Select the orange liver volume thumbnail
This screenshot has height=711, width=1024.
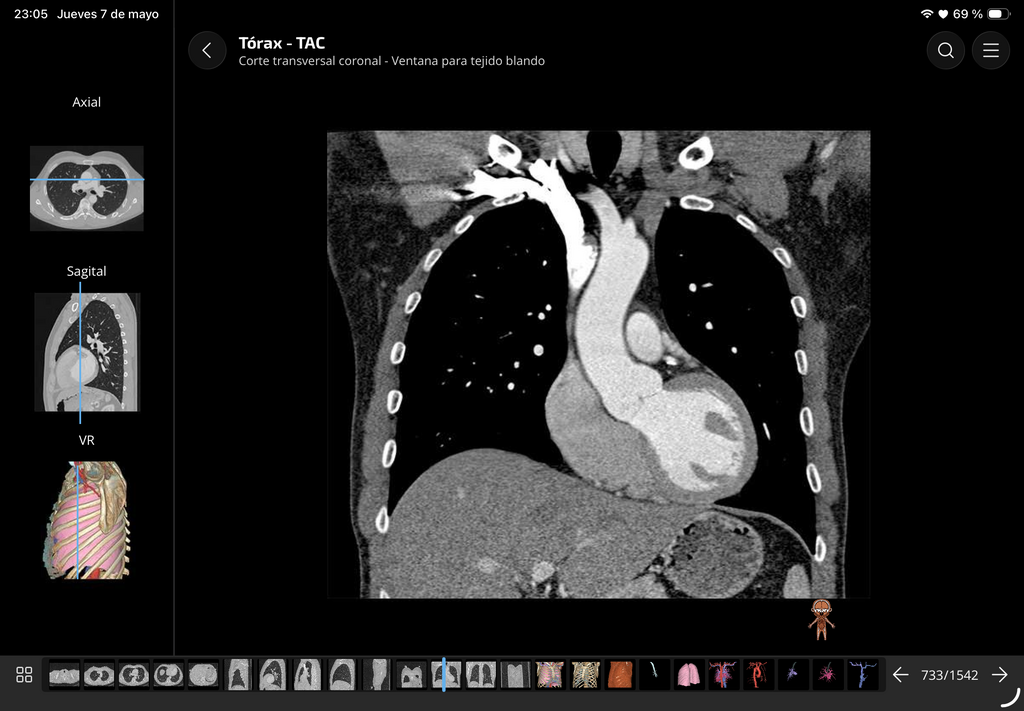point(620,674)
